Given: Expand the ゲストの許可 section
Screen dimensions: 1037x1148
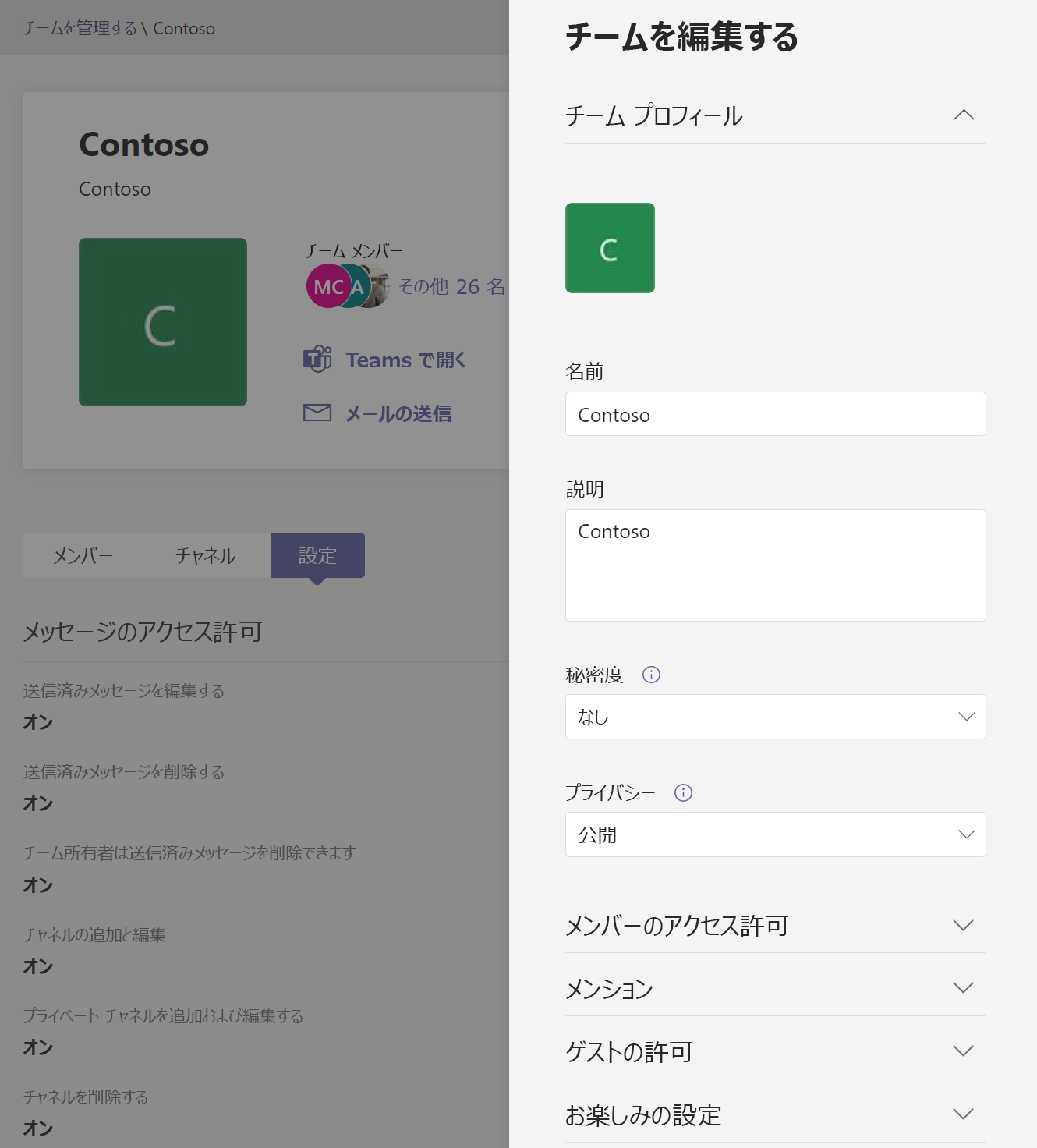Looking at the screenshot, I should pyautogui.click(x=776, y=1051).
